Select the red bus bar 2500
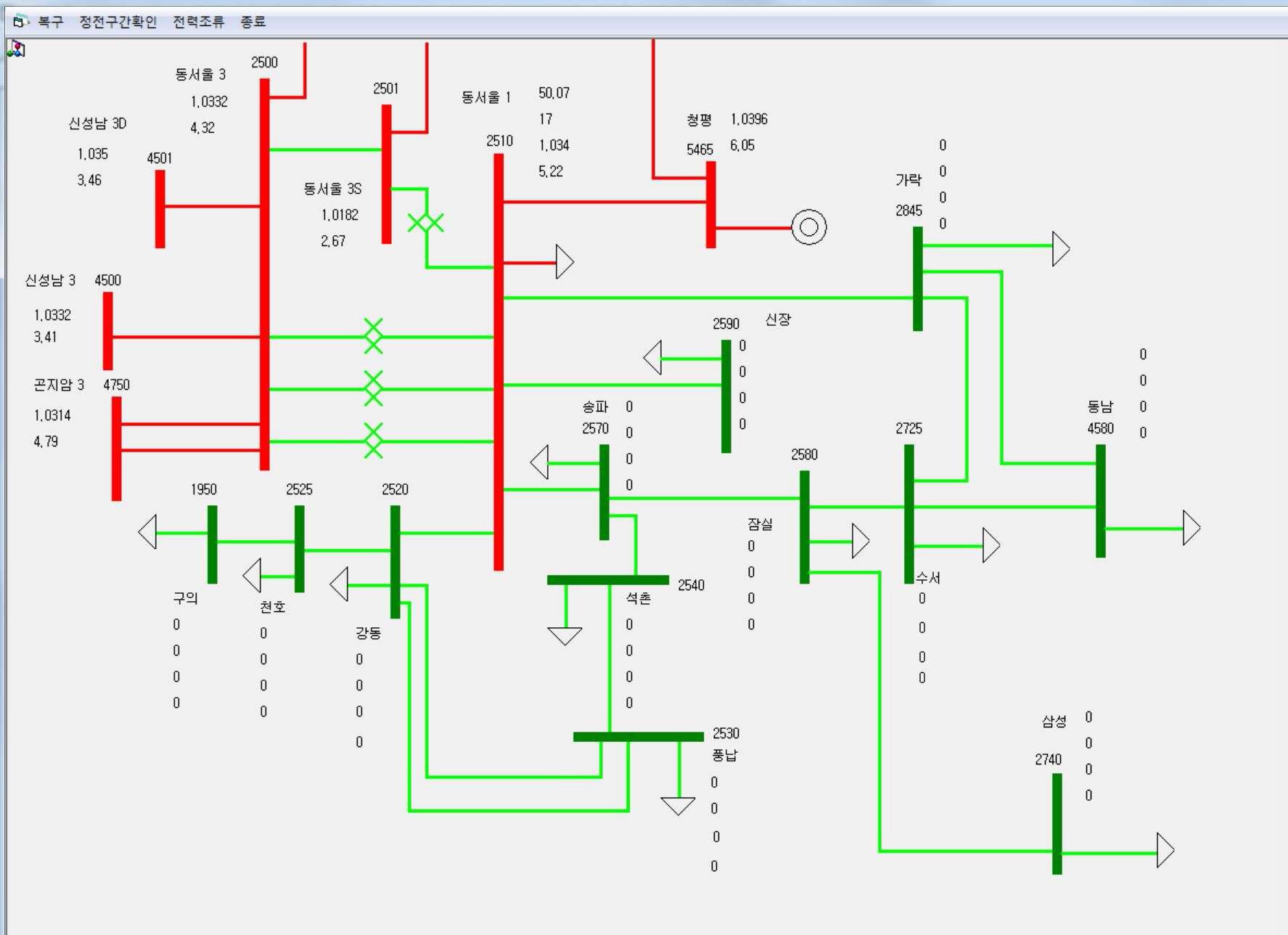 265,274
